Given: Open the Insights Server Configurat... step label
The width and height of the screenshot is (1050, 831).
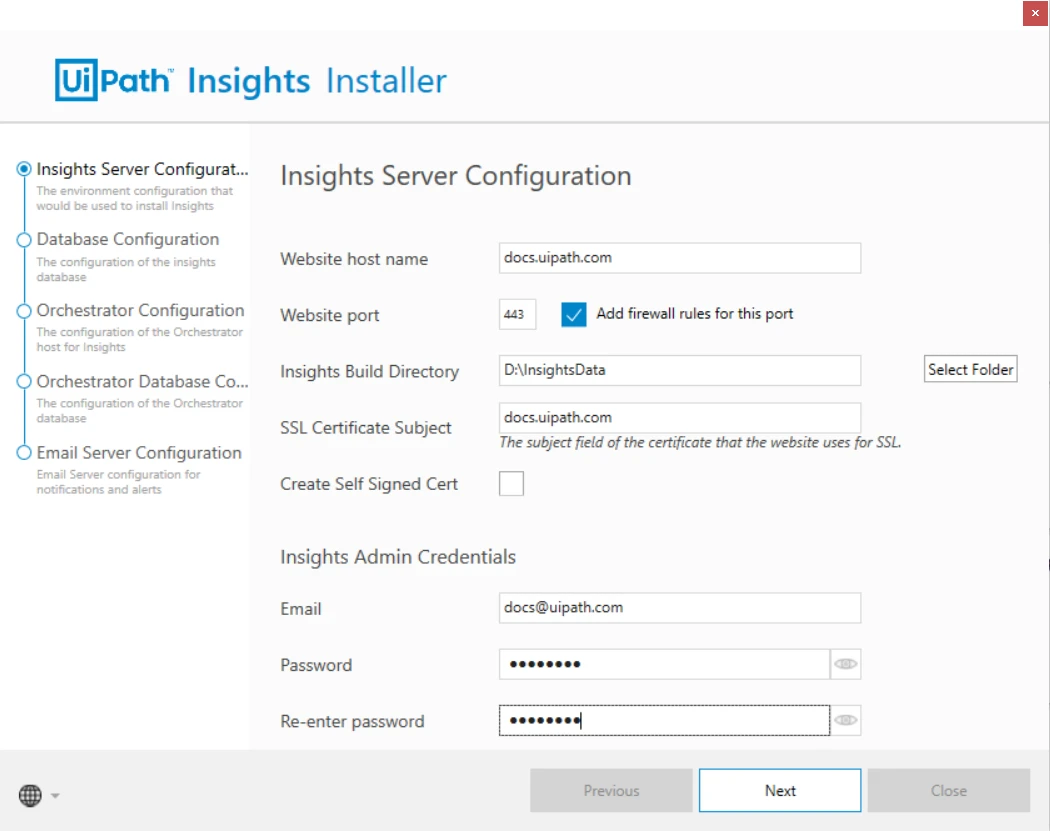Looking at the screenshot, I should point(143,169).
